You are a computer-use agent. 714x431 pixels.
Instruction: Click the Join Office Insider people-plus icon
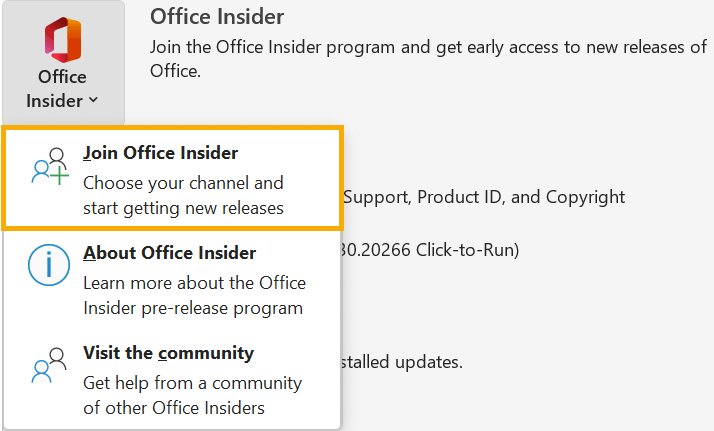pos(49,167)
